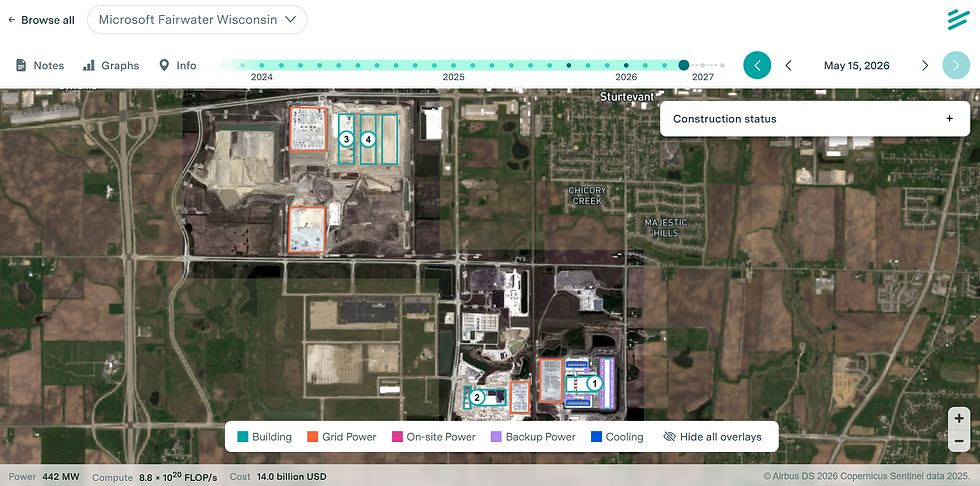Select the timeline dot above 2024 label

[x=261, y=65]
